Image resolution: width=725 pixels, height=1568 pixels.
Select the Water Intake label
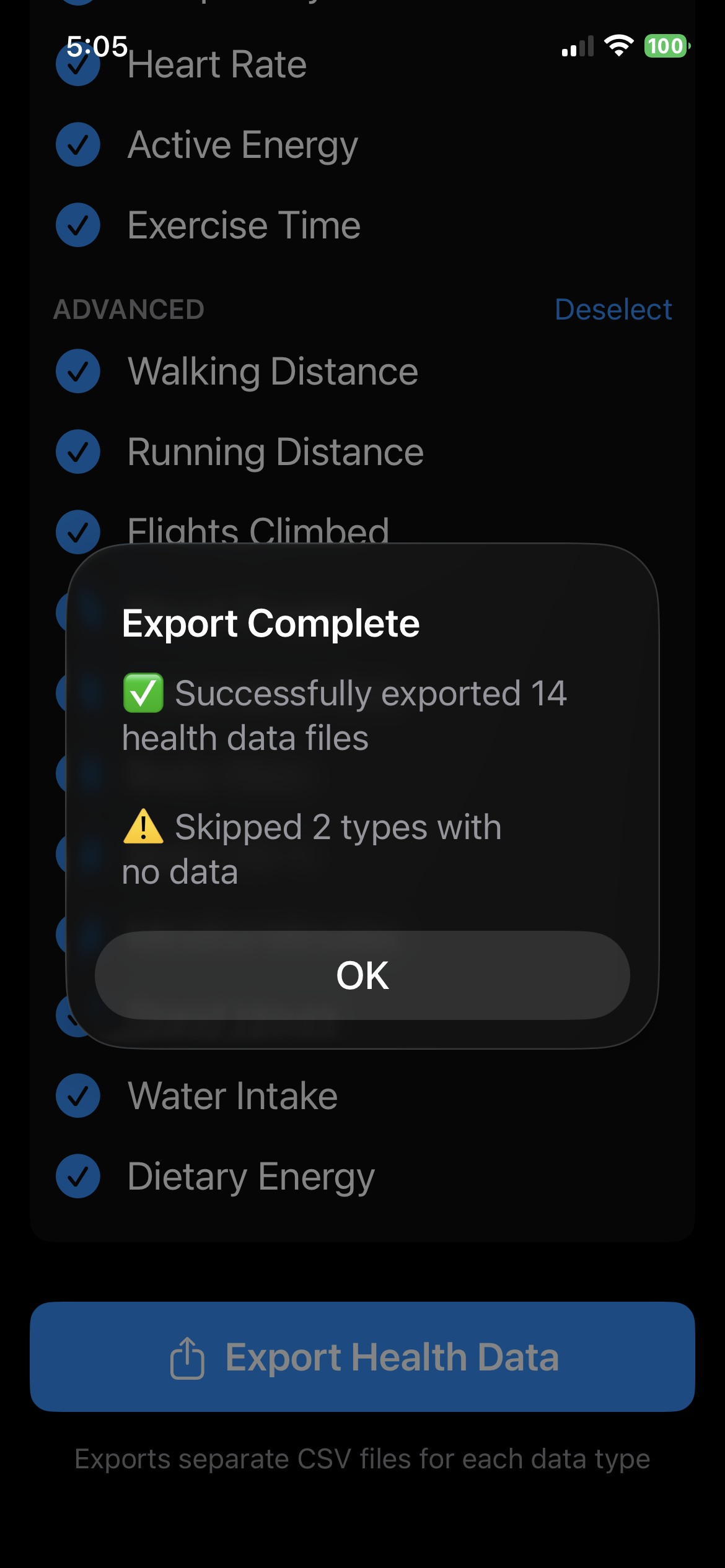point(232,1095)
